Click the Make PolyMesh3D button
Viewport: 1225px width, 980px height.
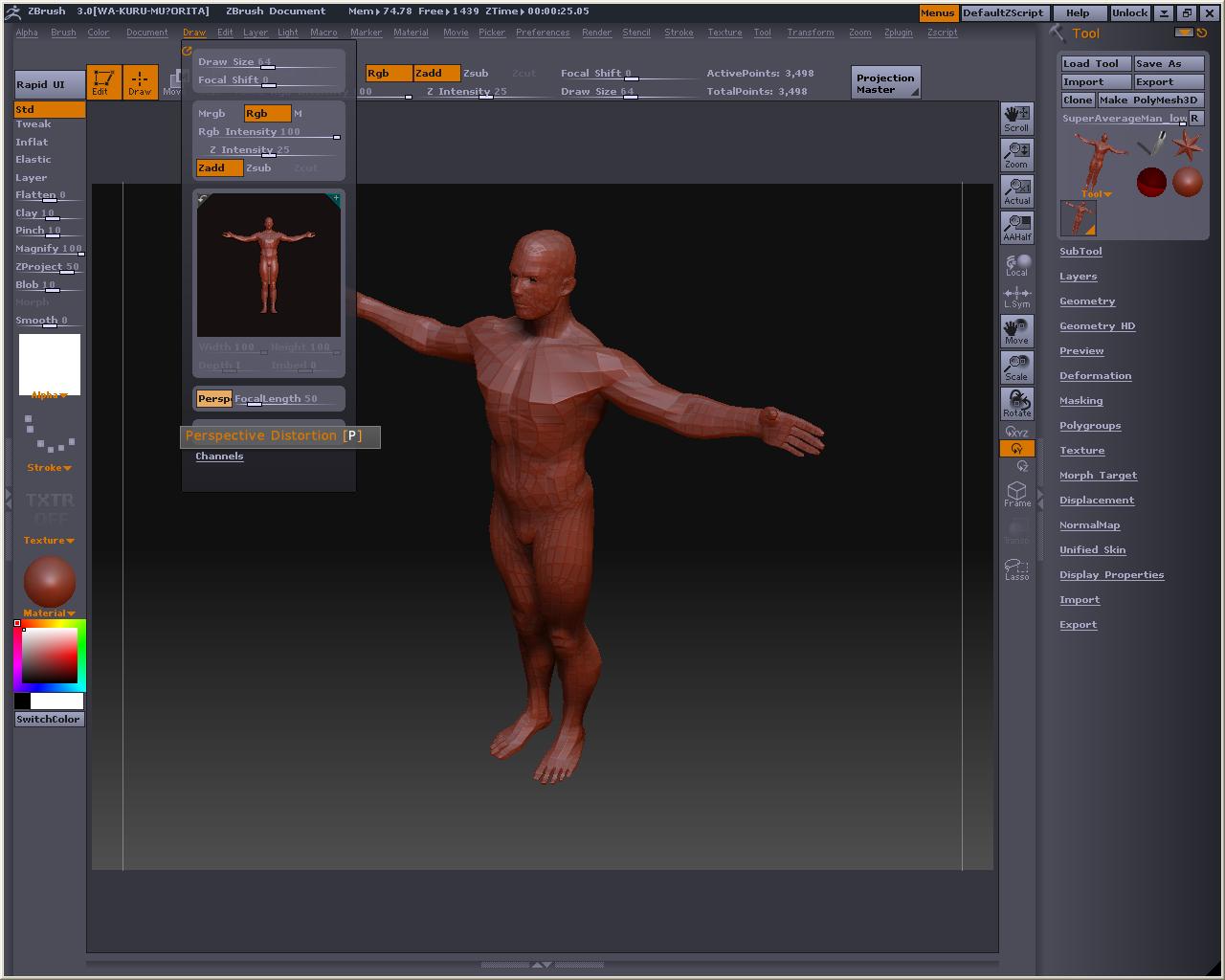(1150, 100)
